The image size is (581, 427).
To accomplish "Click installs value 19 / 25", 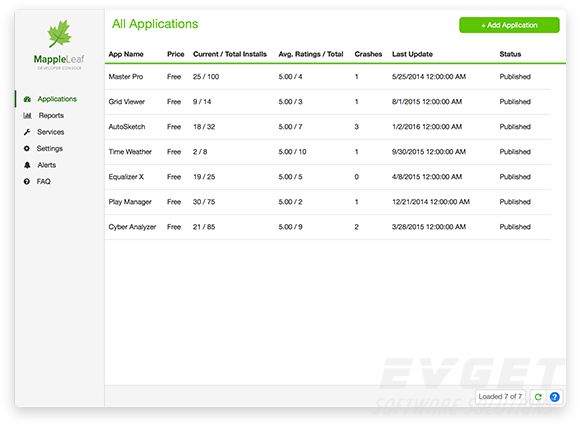I will tap(204, 177).
